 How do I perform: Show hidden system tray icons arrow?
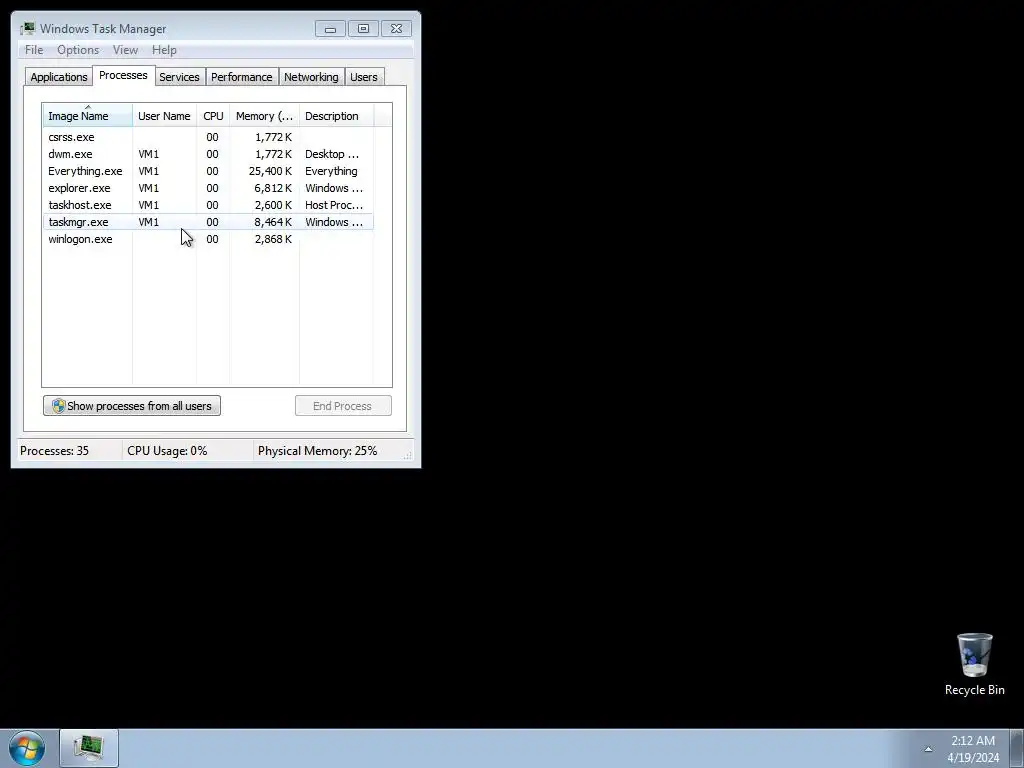[x=928, y=749]
